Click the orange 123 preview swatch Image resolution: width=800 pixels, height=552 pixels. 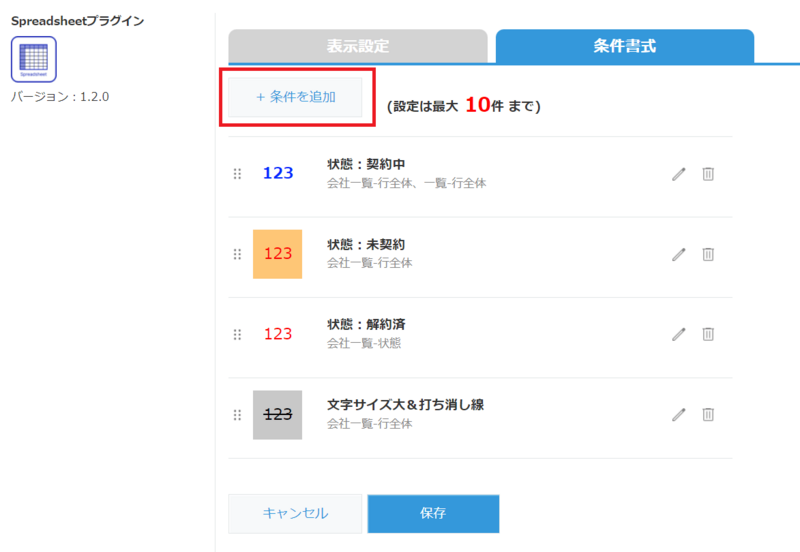point(277,254)
